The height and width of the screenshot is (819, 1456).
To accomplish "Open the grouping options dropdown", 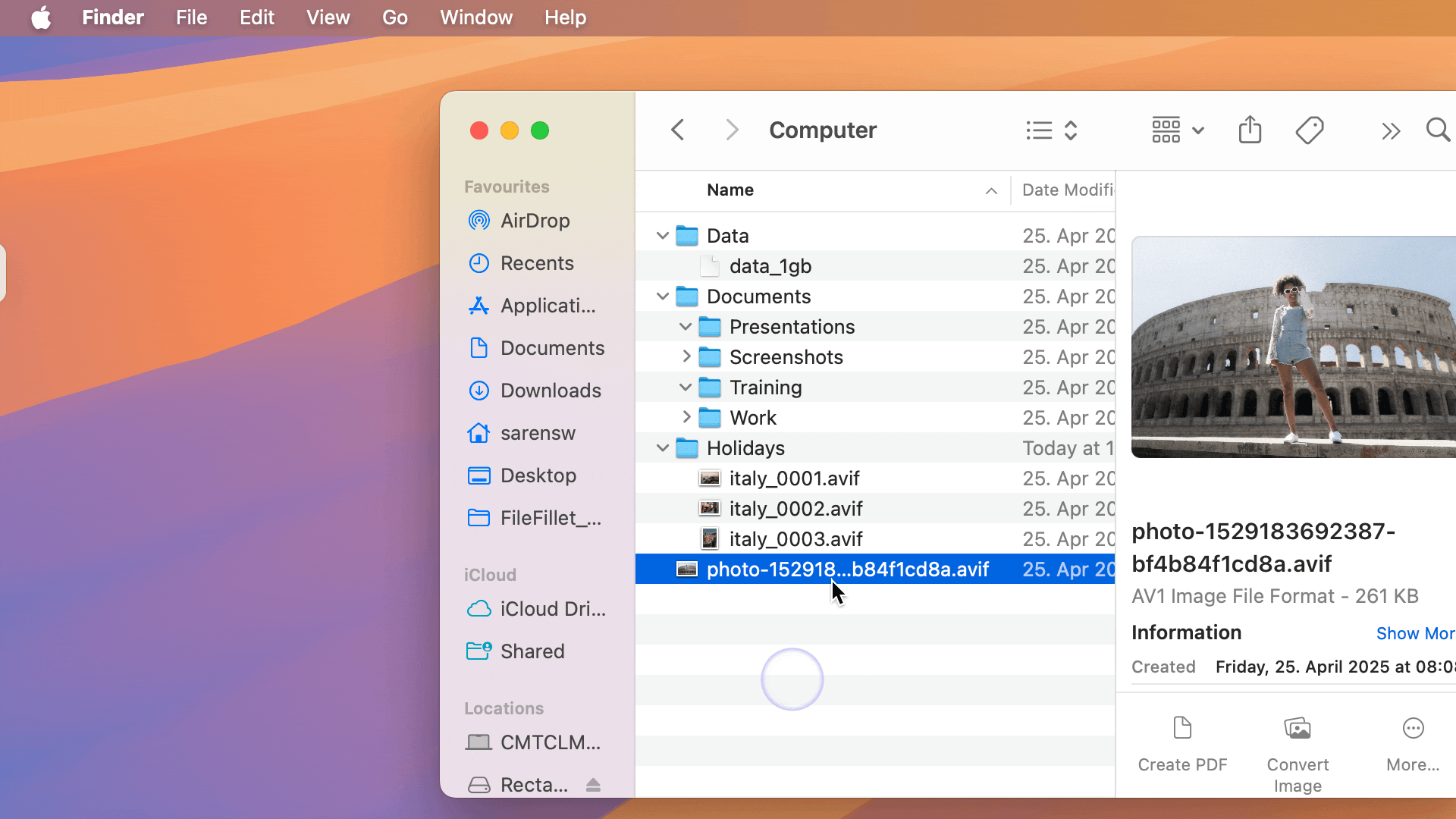I will tap(1177, 130).
